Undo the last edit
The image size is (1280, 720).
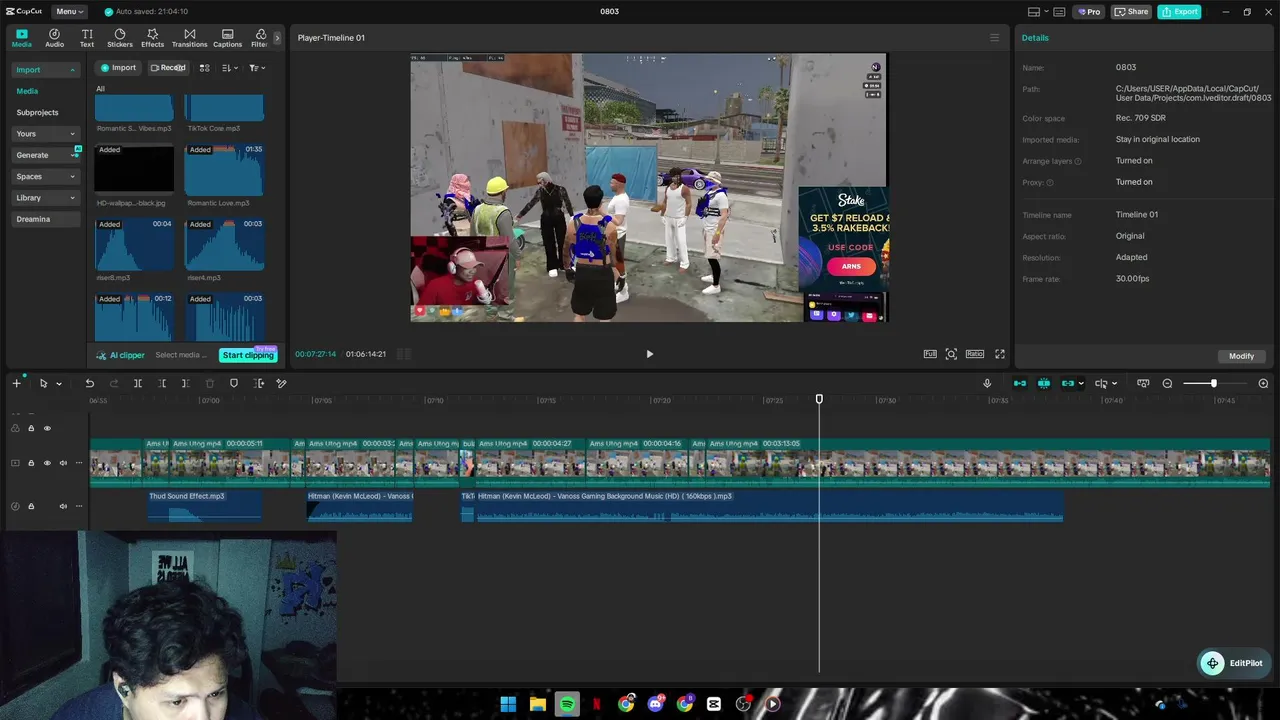click(x=89, y=383)
